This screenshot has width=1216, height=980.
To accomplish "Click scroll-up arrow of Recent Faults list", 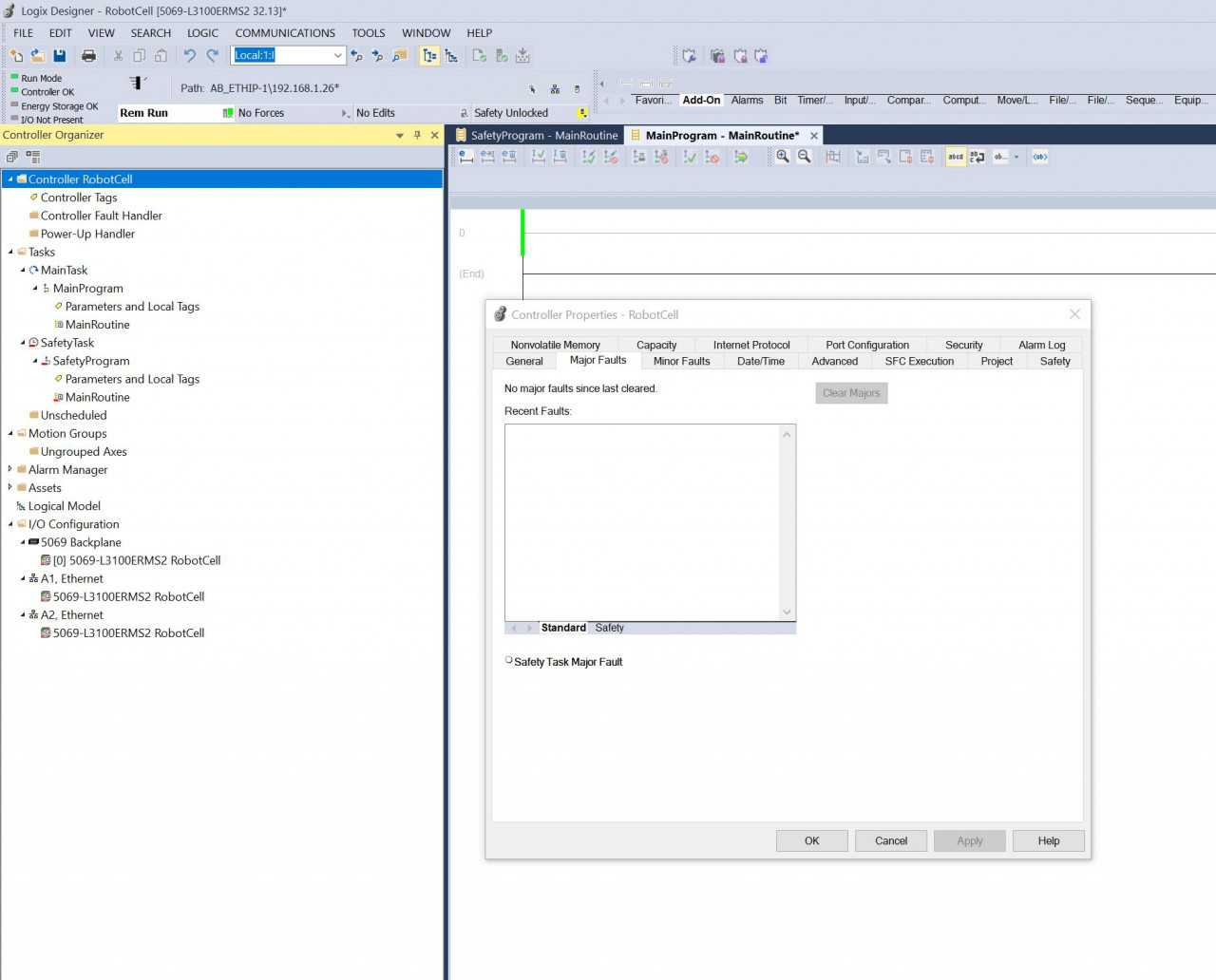I will pos(787,435).
